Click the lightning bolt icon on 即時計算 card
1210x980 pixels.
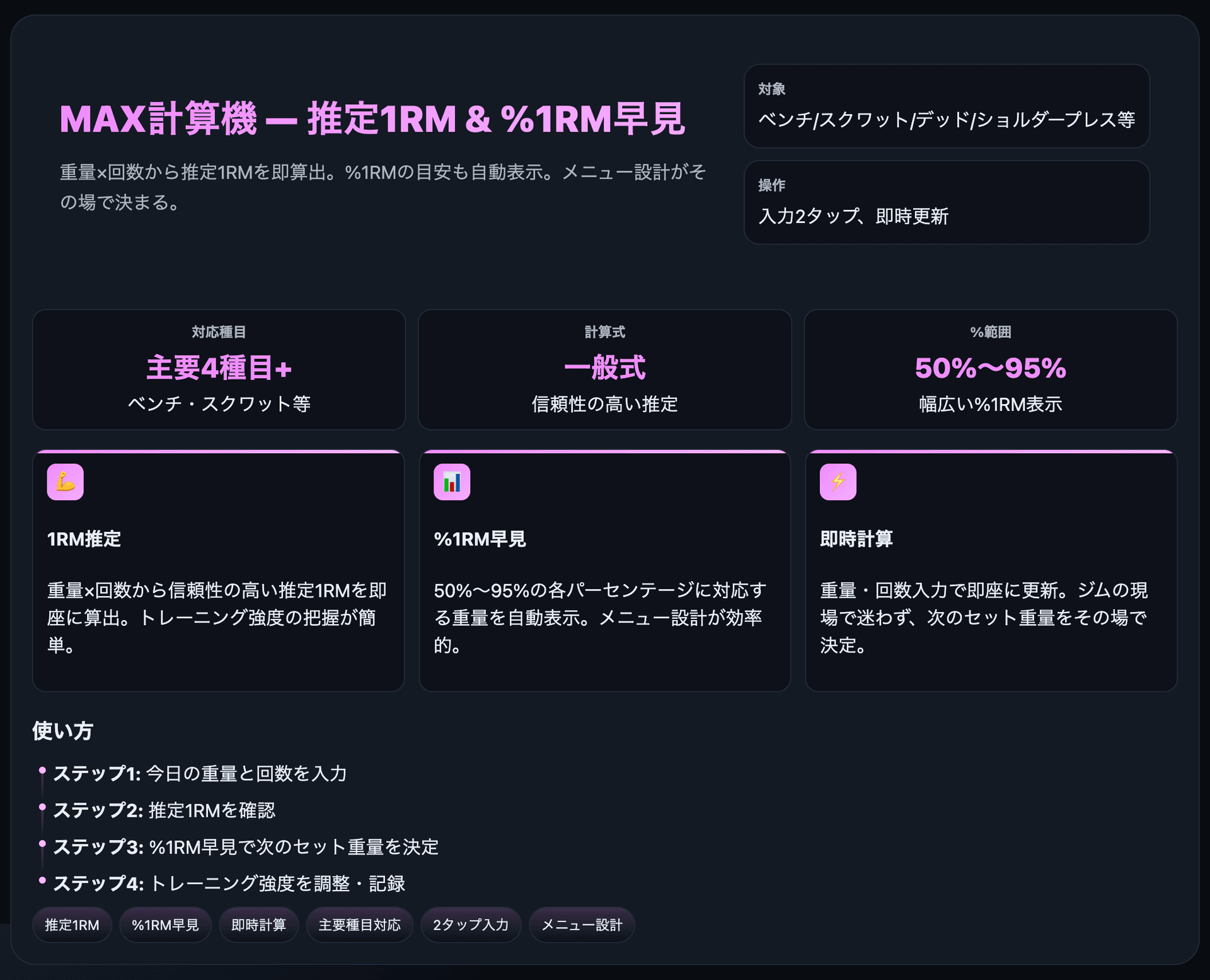coord(838,481)
